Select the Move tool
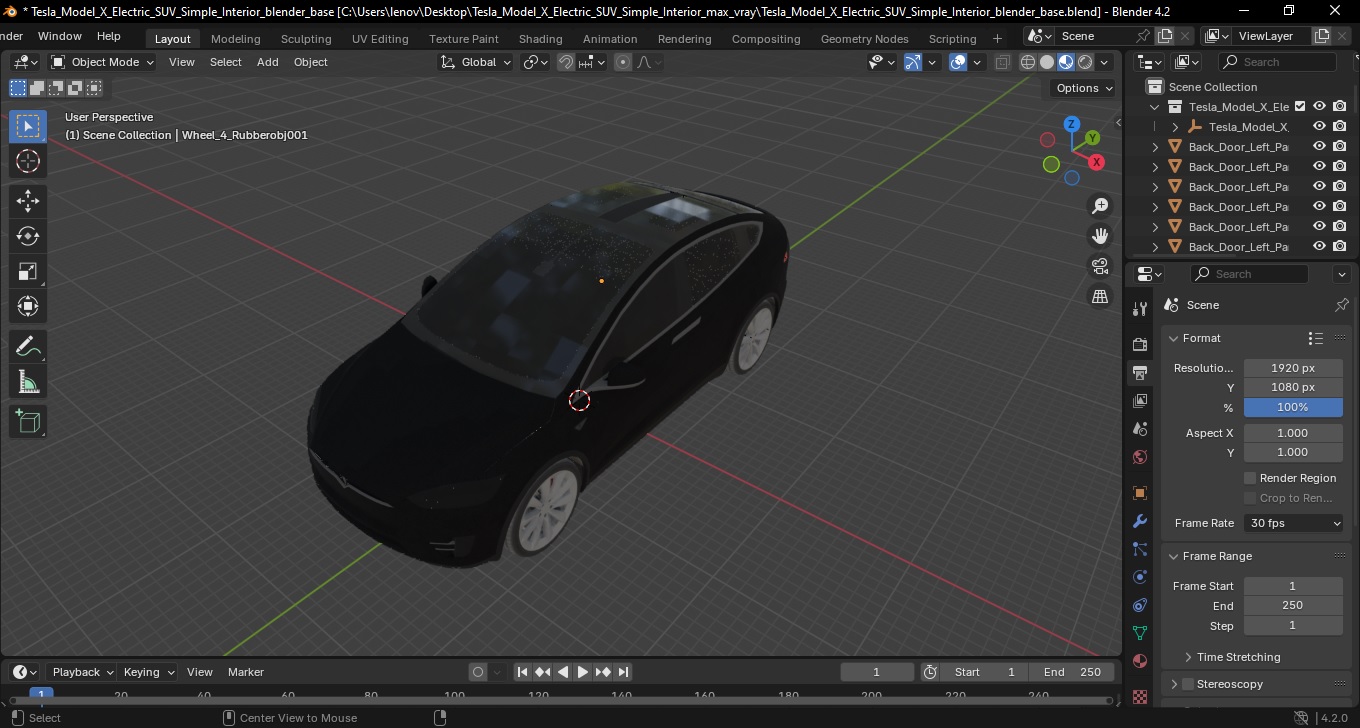 28,201
